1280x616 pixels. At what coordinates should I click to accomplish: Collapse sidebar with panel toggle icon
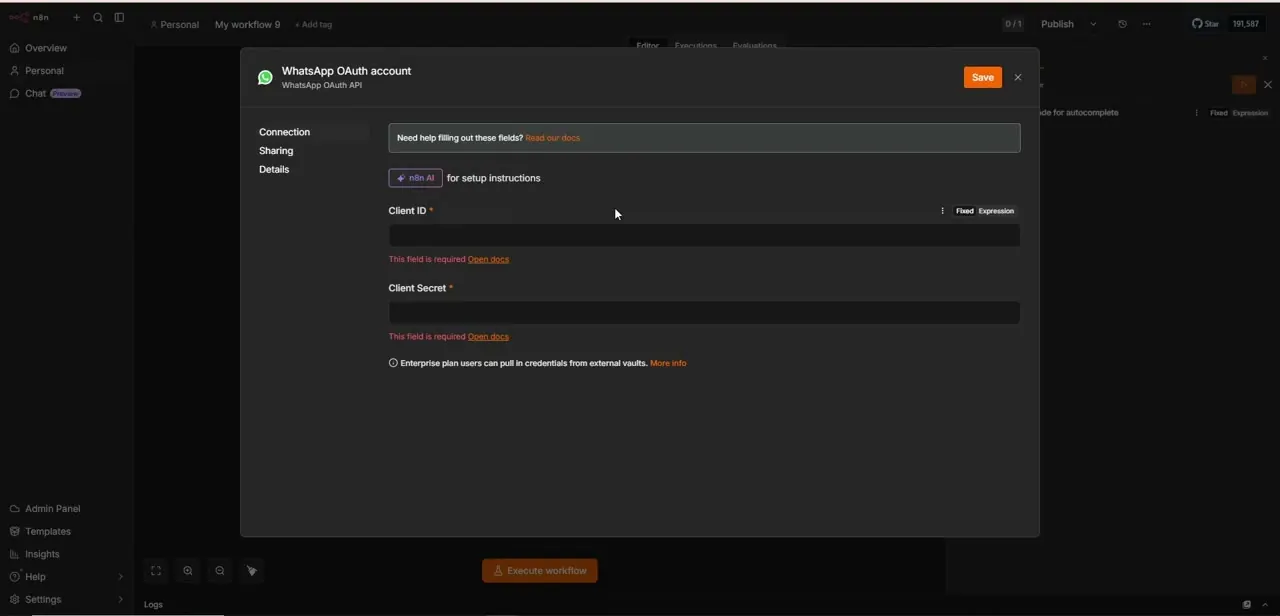[119, 17]
